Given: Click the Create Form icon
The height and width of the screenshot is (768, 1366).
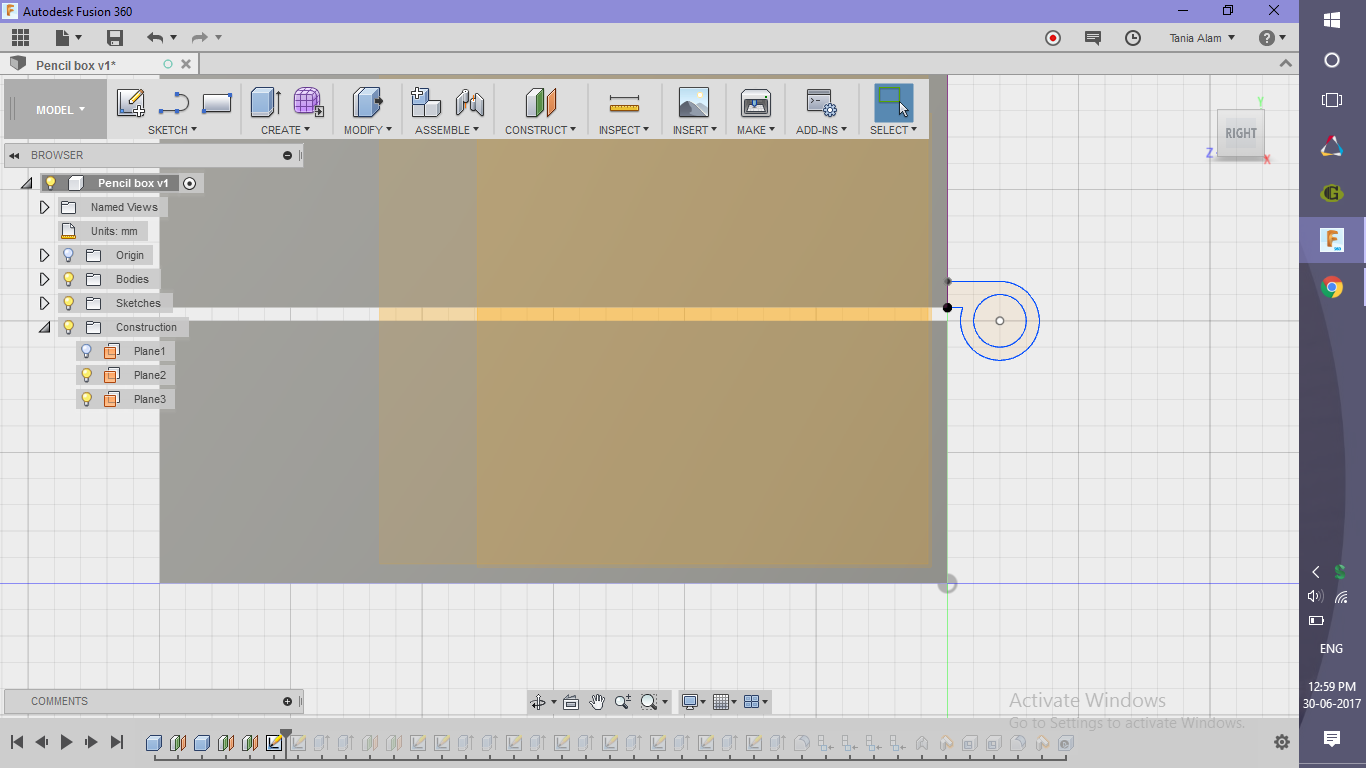Looking at the screenshot, I should click(308, 103).
